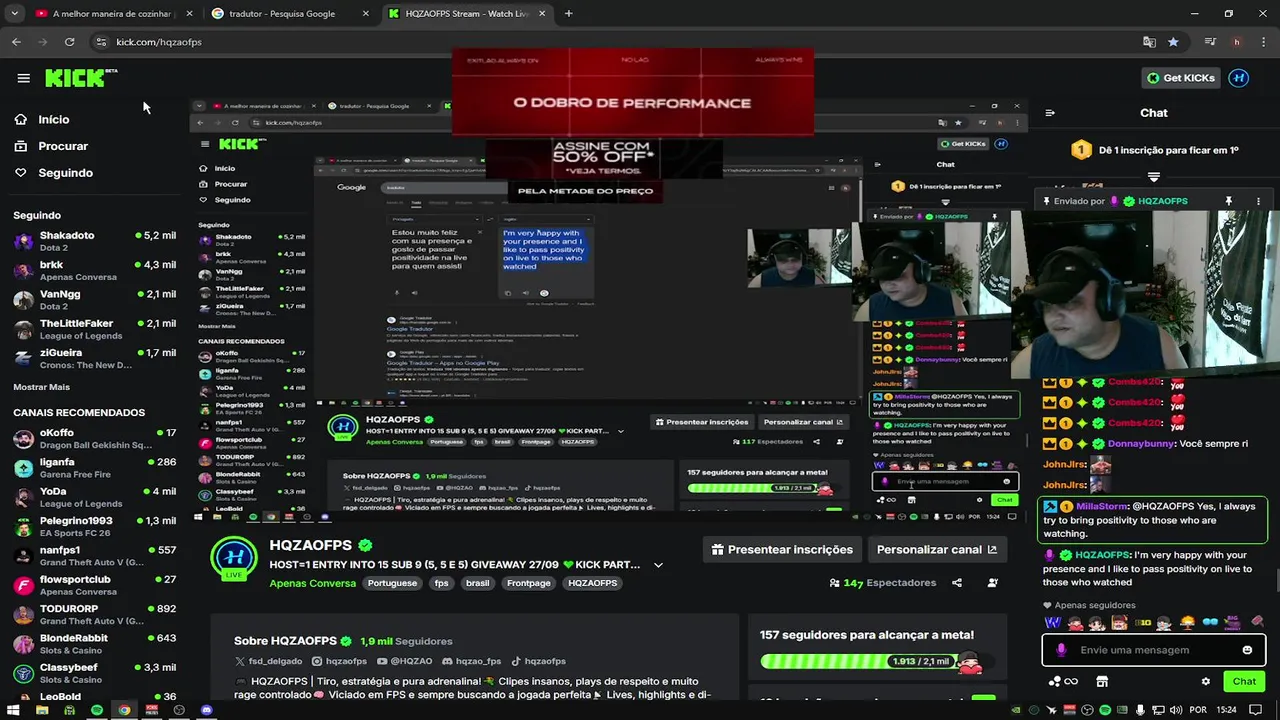Open the hqzao_fps Discord link
The height and width of the screenshot is (720, 1280).
[x=471, y=661]
